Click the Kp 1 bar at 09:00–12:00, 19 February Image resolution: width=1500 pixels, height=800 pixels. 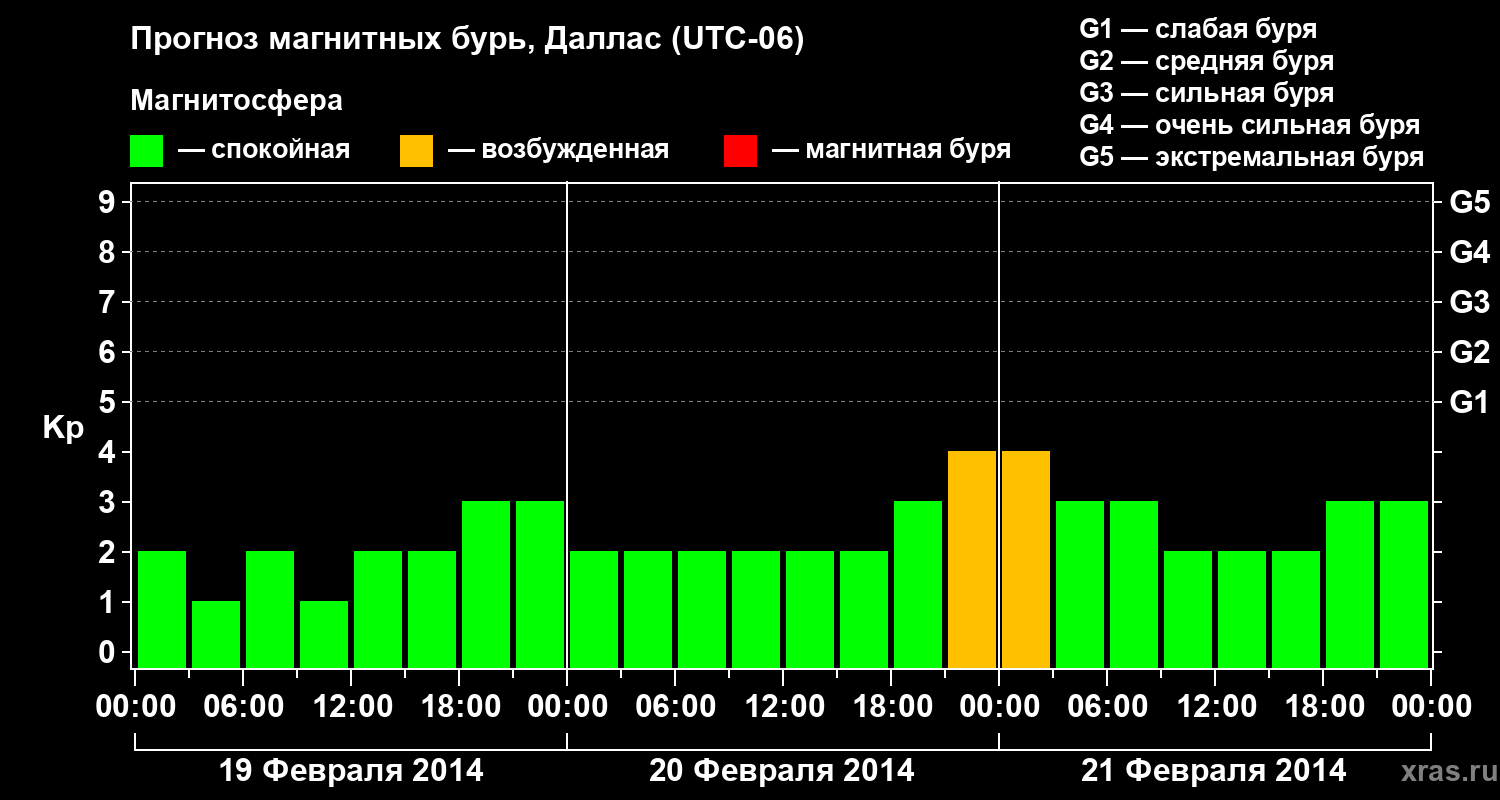(324, 634)
